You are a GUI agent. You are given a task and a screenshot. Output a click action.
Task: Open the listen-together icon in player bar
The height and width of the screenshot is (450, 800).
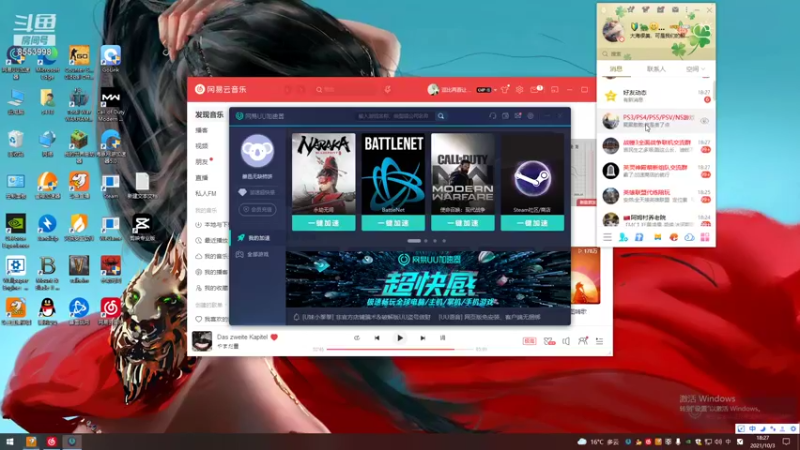coord(583,341)
